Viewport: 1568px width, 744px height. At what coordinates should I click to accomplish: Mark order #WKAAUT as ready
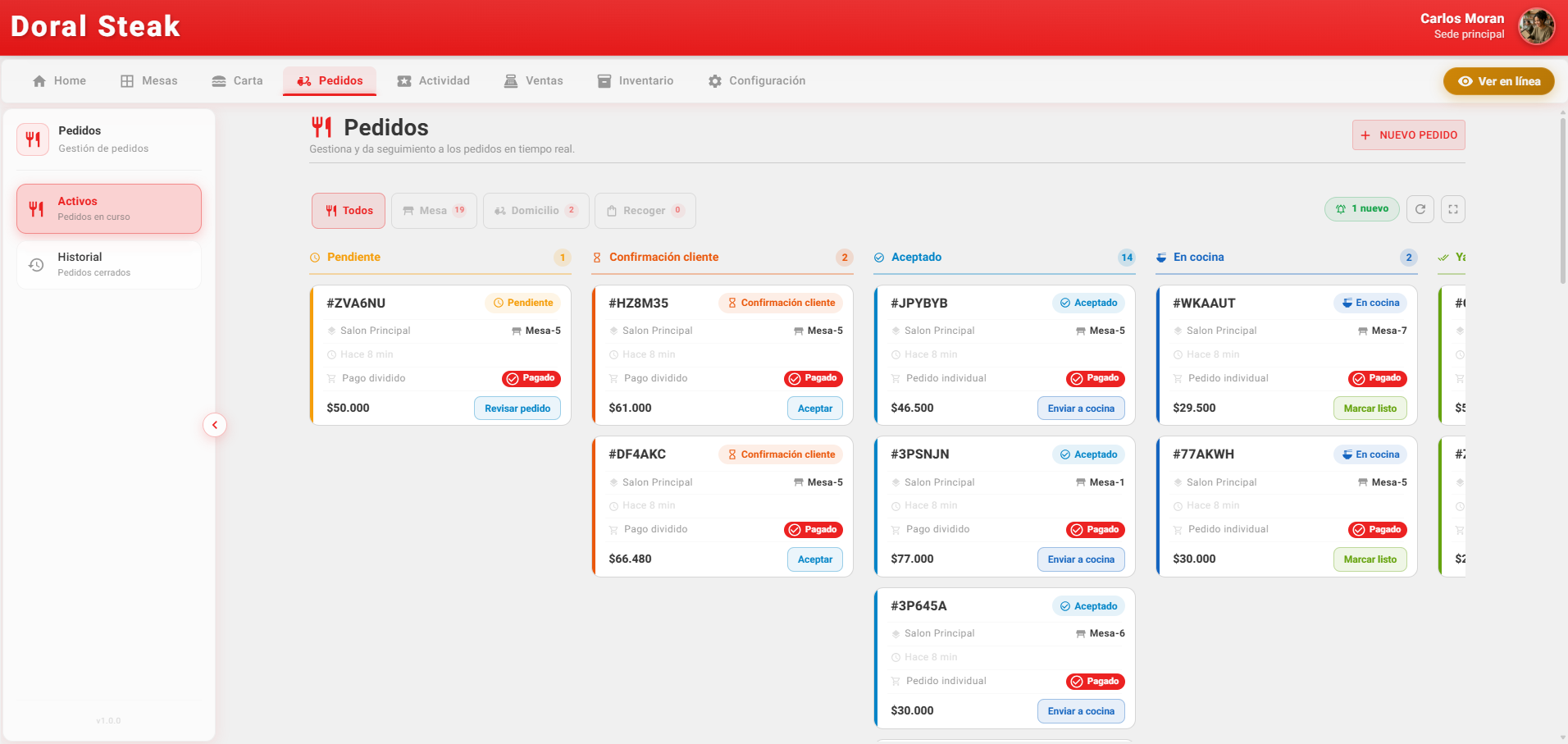pos(1370,409)
